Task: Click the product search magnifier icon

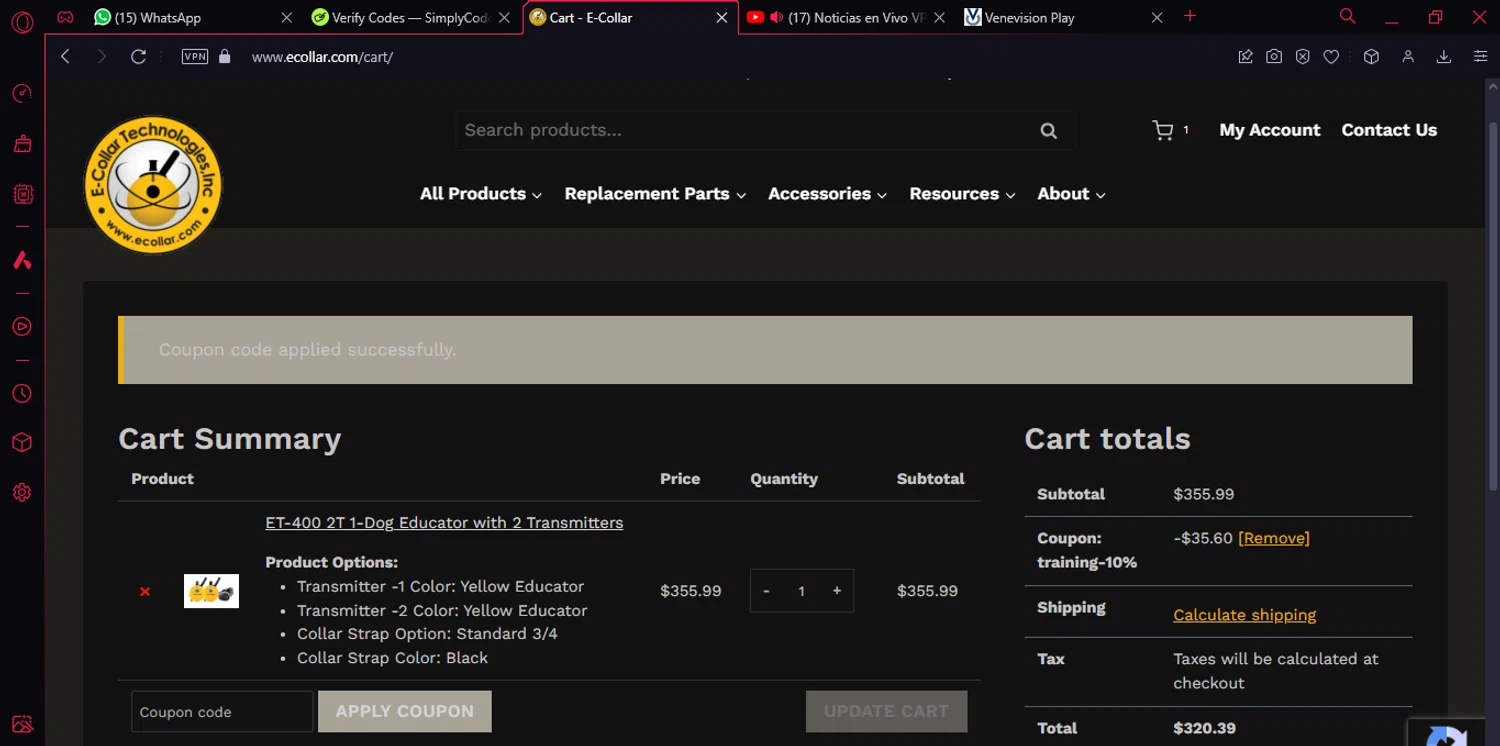Action: click(1048, 130)
